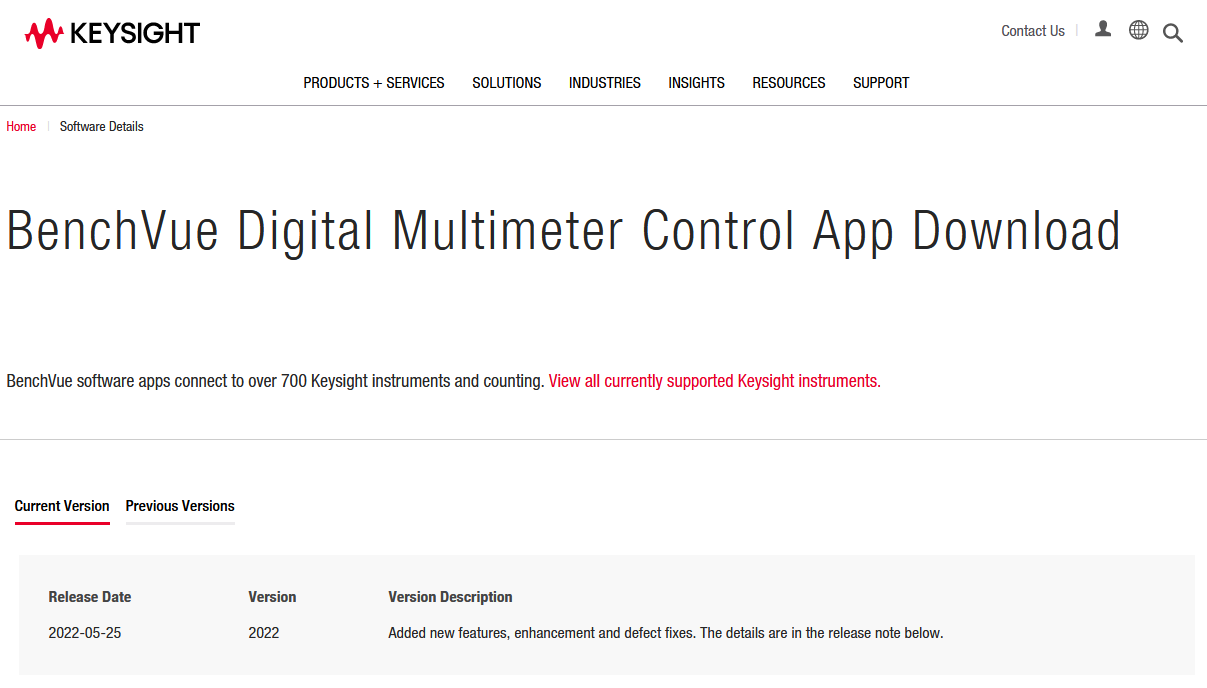Open Products + Services menu
Viewport: 1207px width, 688px height.
(374, 83)
